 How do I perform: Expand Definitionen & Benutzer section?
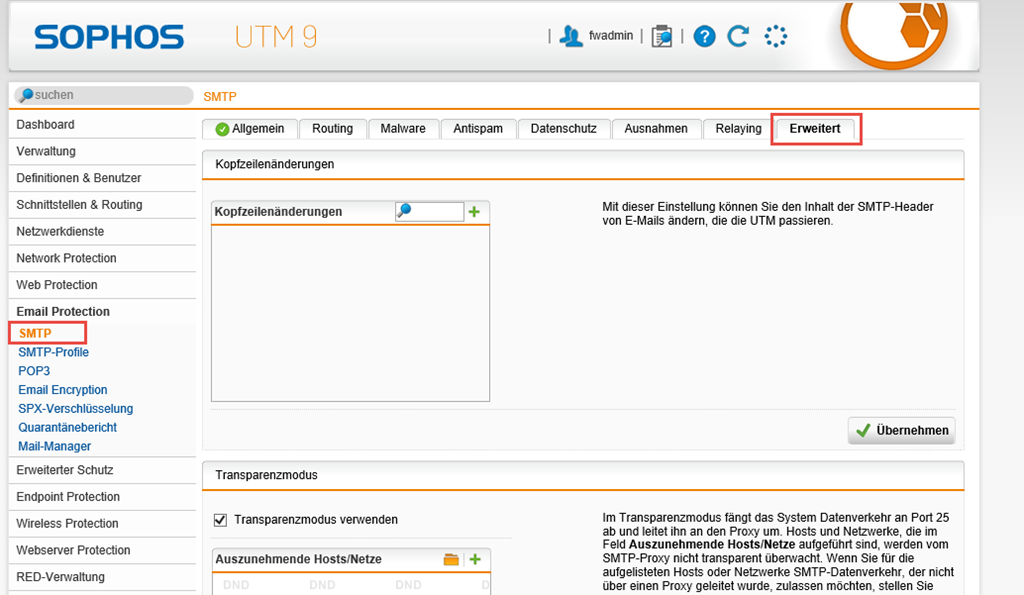pyautogui.click(x=78, y=178)
